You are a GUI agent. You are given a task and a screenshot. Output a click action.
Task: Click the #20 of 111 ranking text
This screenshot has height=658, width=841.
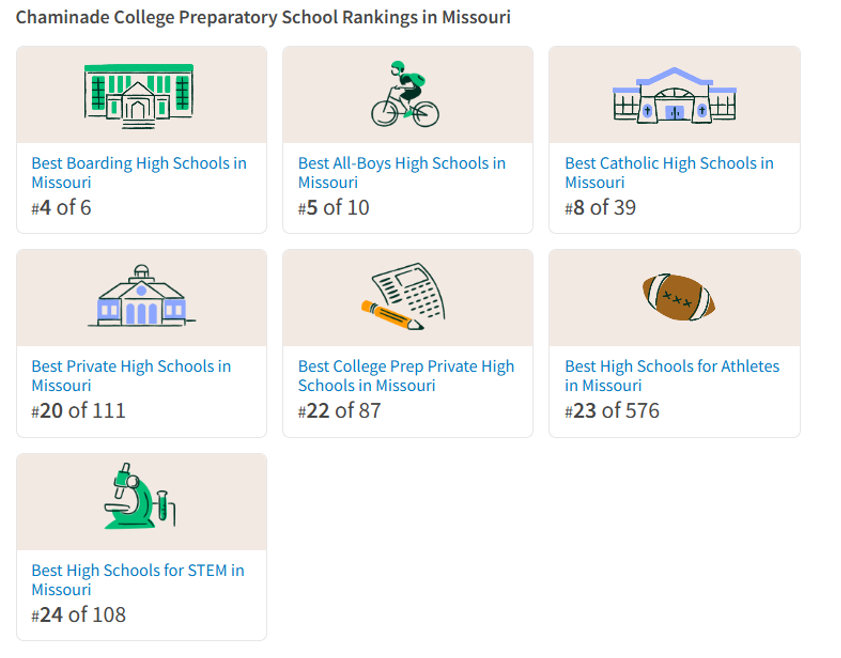(79, 410)
